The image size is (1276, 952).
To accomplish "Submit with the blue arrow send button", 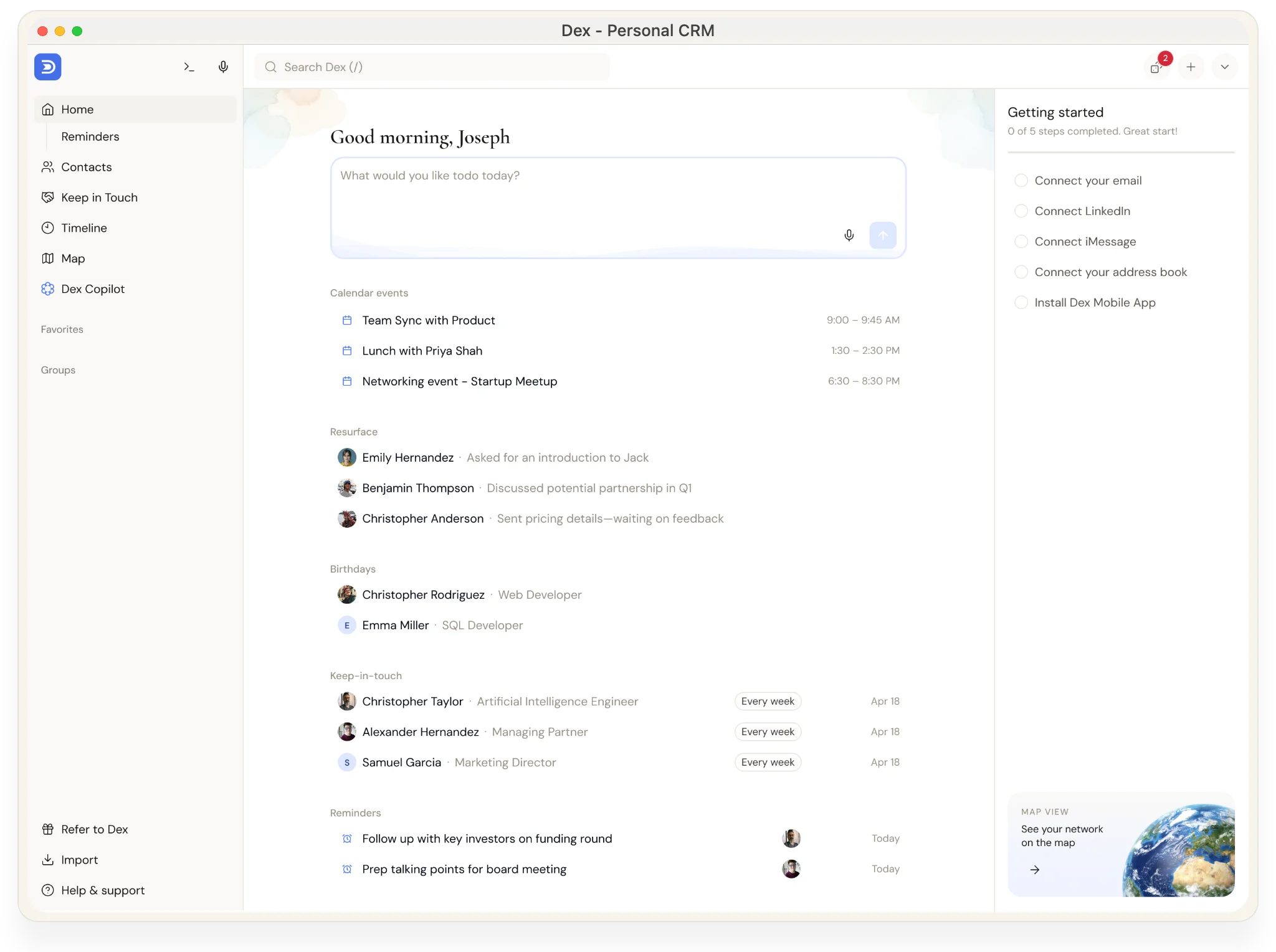I will (x=882, y=236).
